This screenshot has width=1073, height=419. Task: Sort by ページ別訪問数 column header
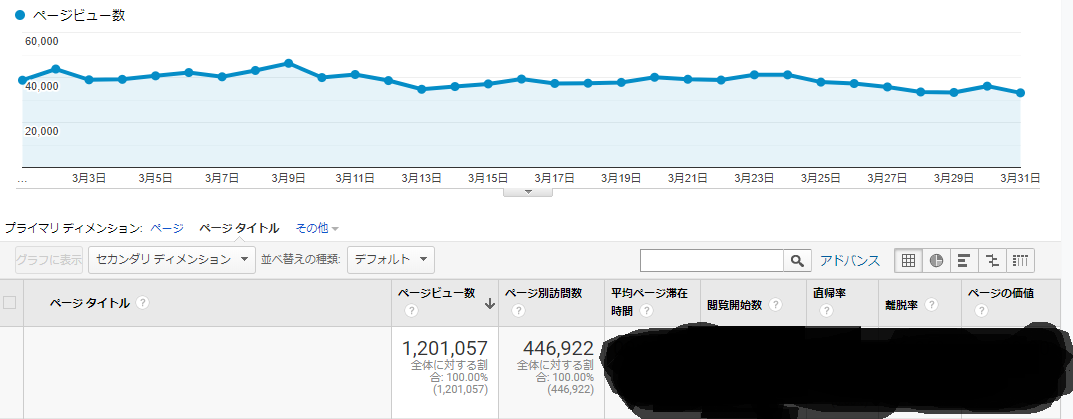[543, 293]
